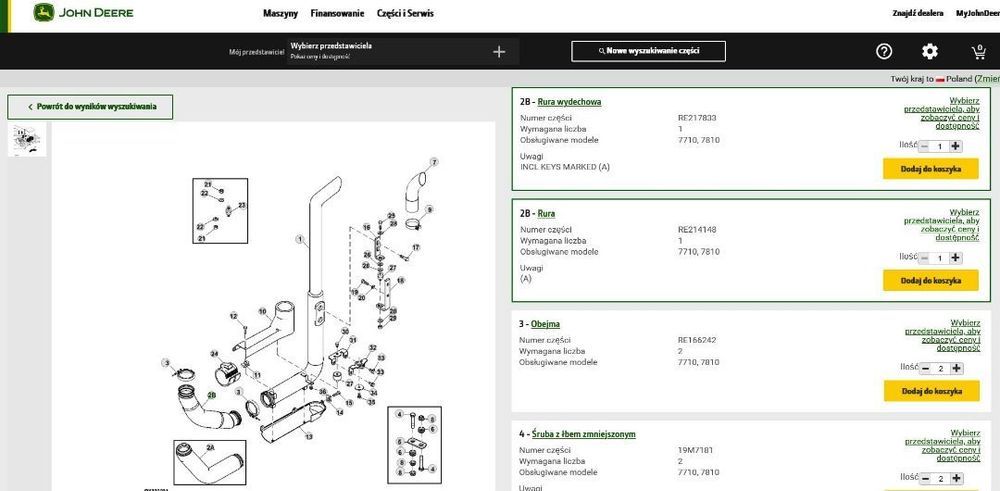
Task: Click plus icon next to Wybierz przedstawiciela
Action: [x=499, y=52]
